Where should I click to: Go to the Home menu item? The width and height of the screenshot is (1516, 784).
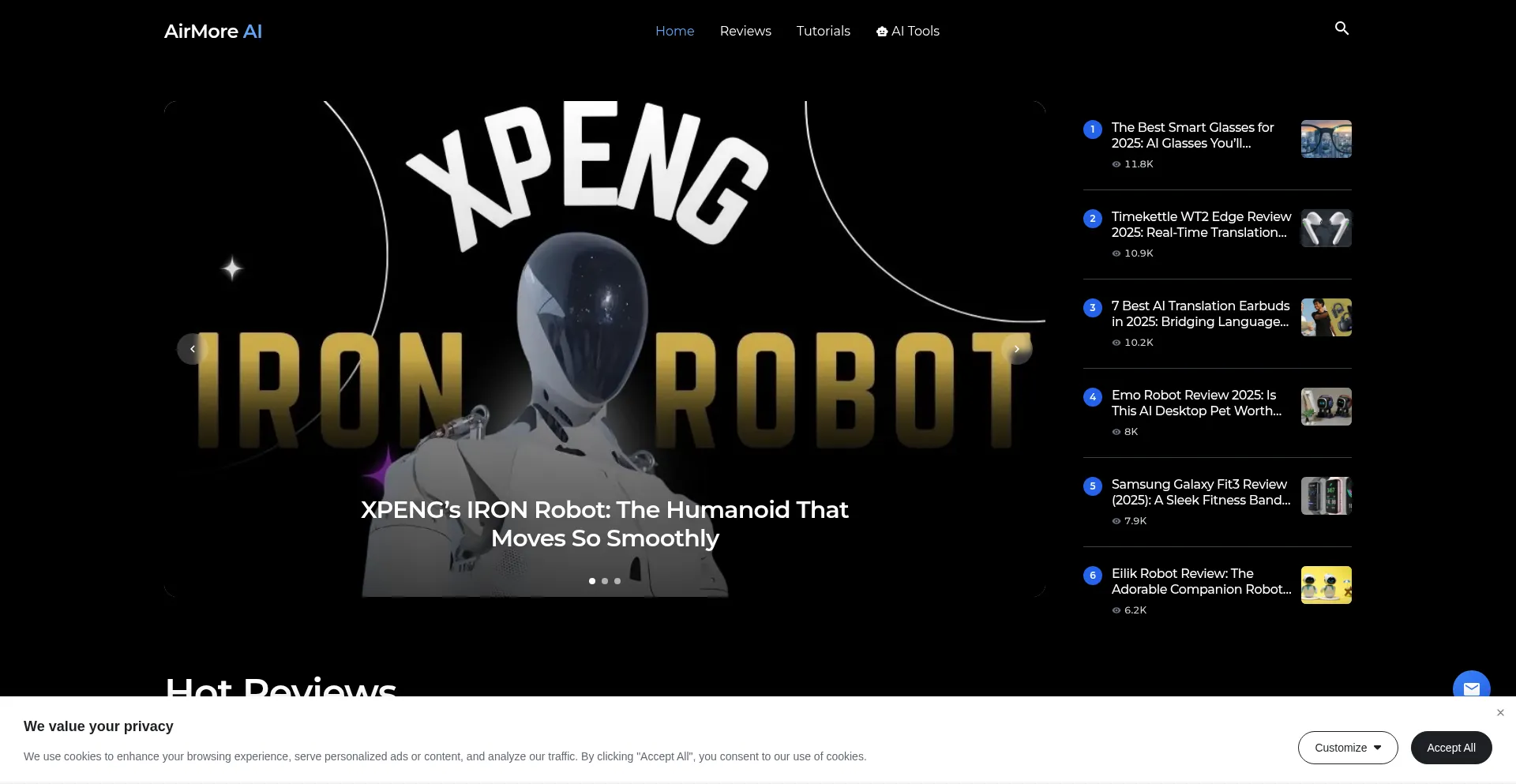675,31
